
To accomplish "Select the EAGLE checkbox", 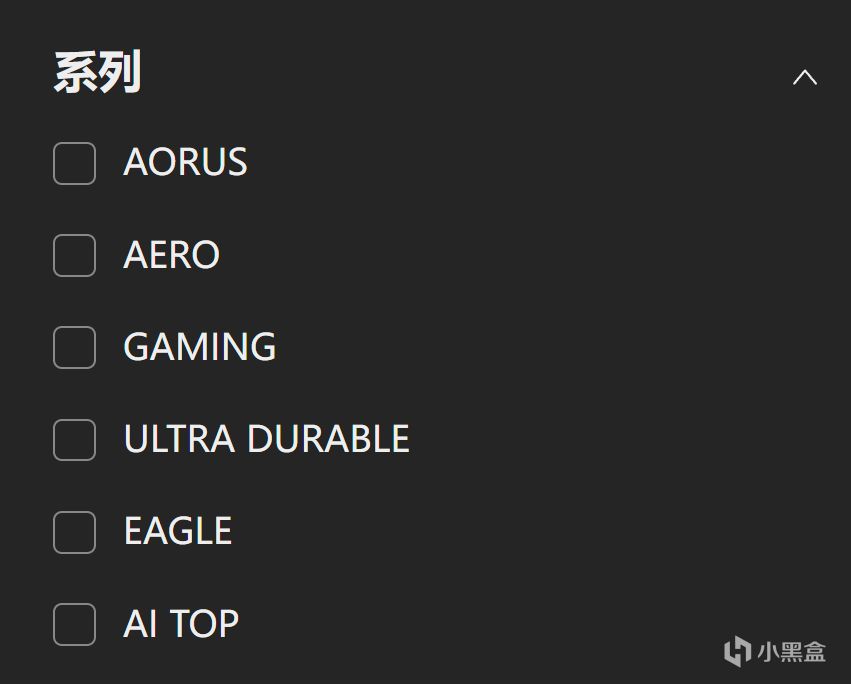I will click(74, 531).
